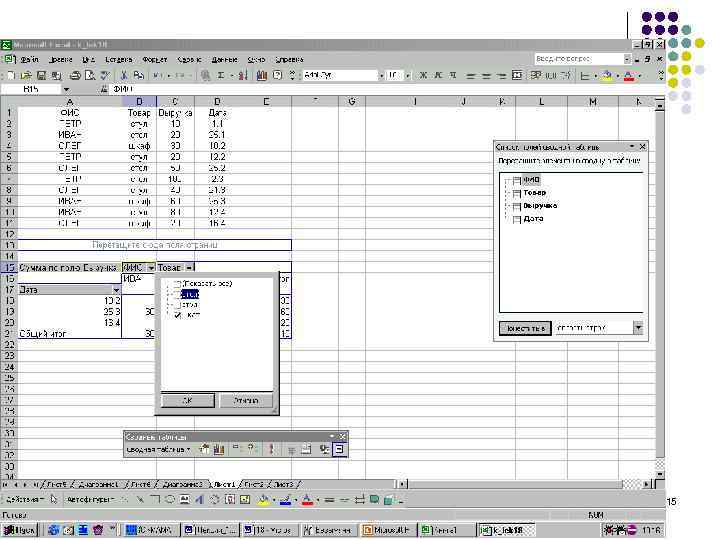Viewport: 720px width, 540px height.
Task: Open the Файл menu
Action: coord(29,59)
